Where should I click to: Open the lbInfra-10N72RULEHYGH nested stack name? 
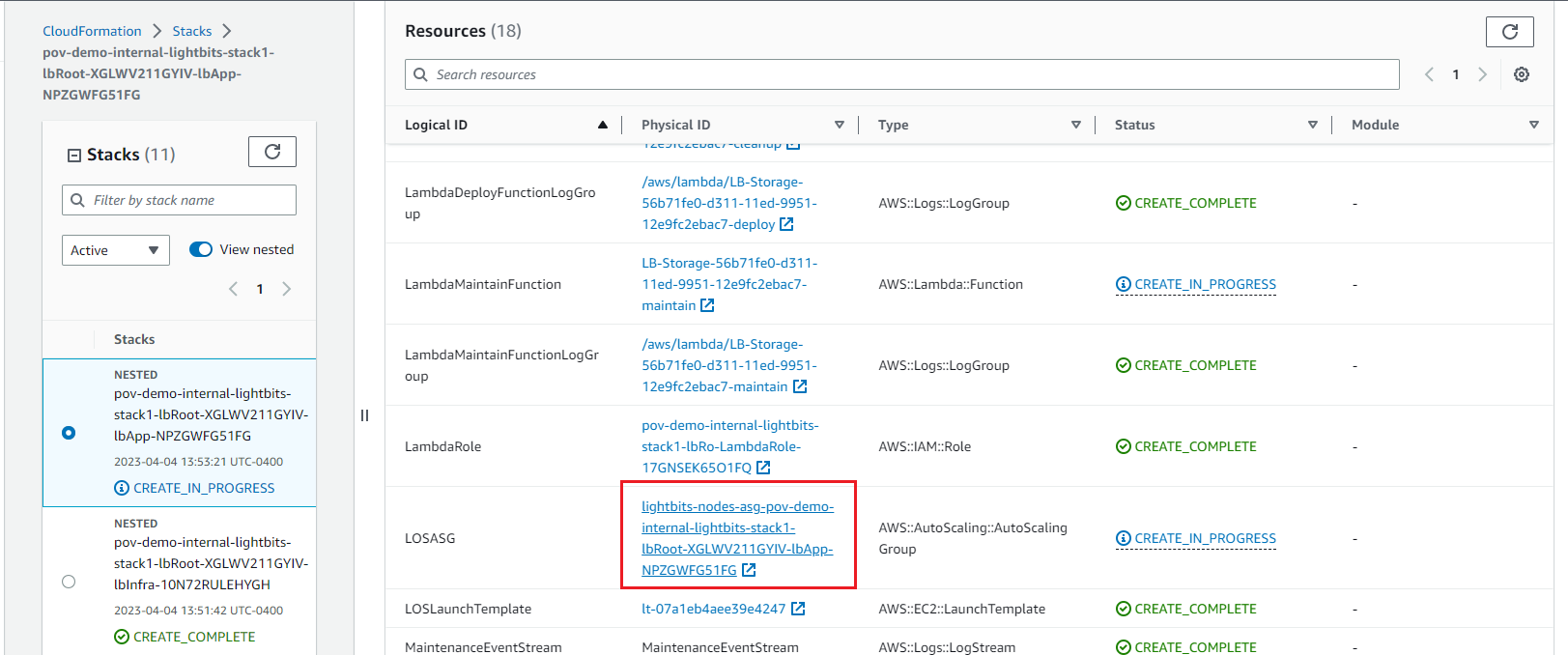click(212, 563)
